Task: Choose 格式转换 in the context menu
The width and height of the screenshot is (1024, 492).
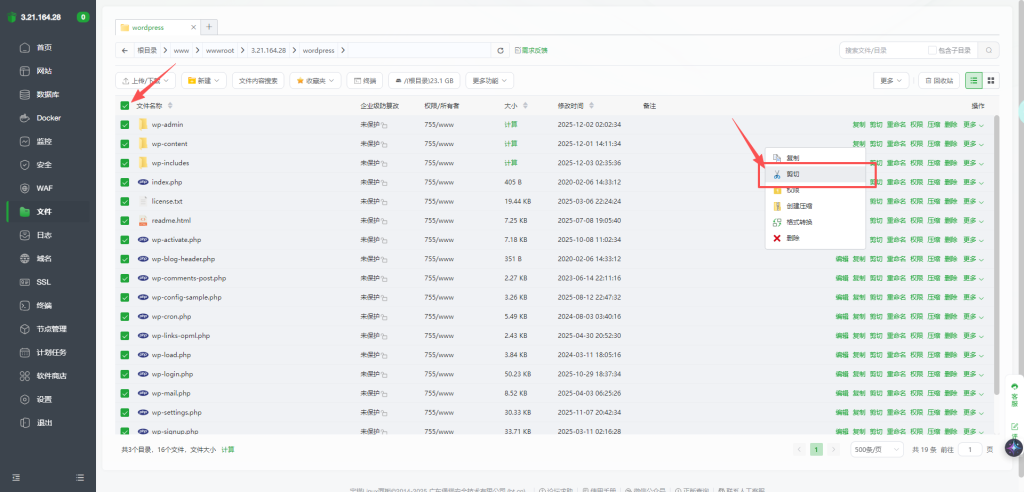Action: point(815,222)
